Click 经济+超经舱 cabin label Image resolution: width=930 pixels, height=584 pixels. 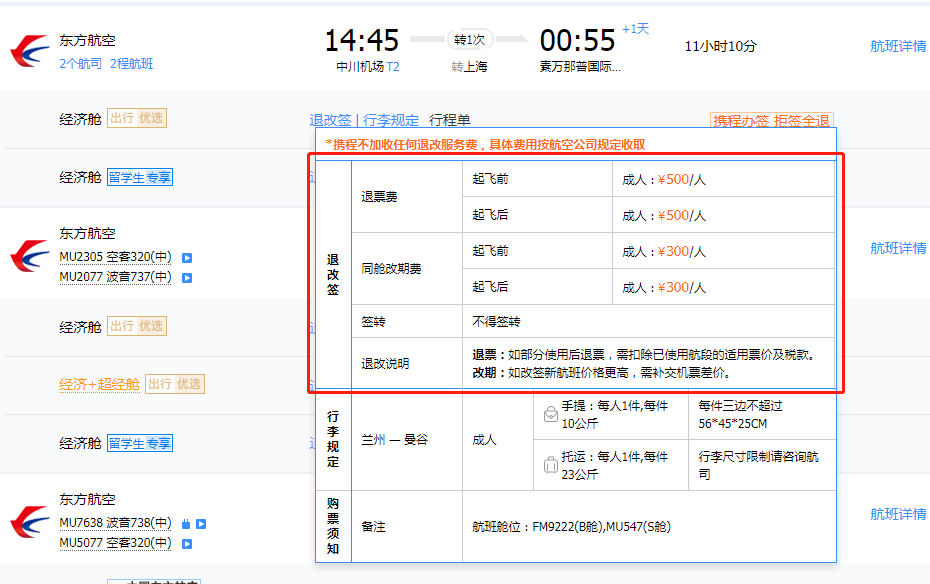(99, 384)
